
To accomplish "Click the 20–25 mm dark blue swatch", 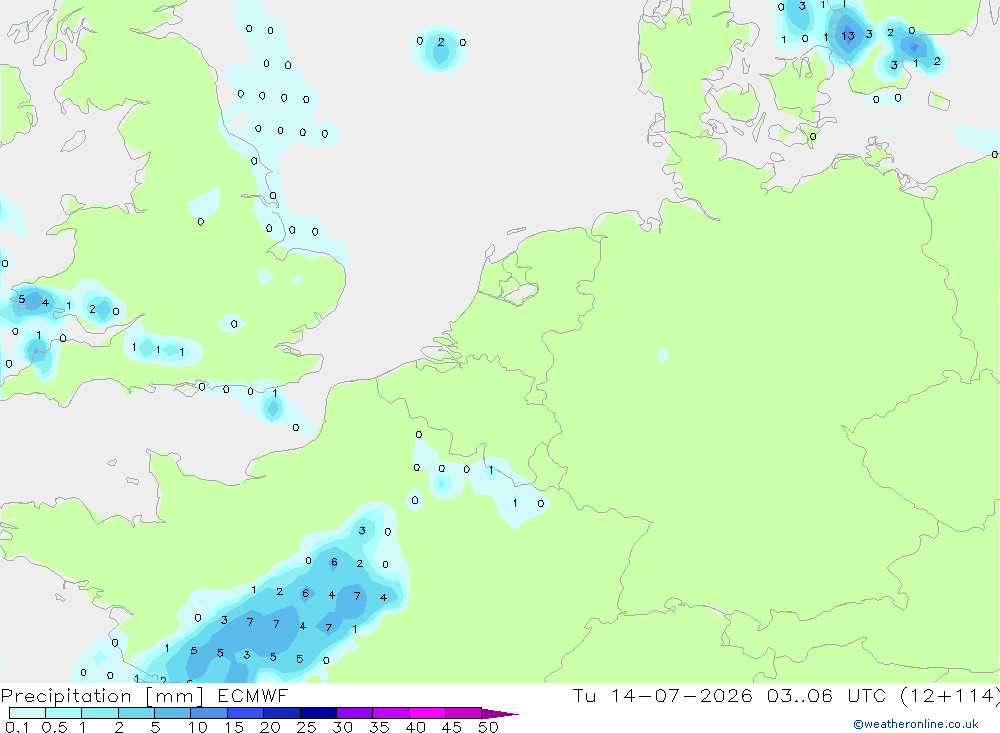I will pos(282,713).
